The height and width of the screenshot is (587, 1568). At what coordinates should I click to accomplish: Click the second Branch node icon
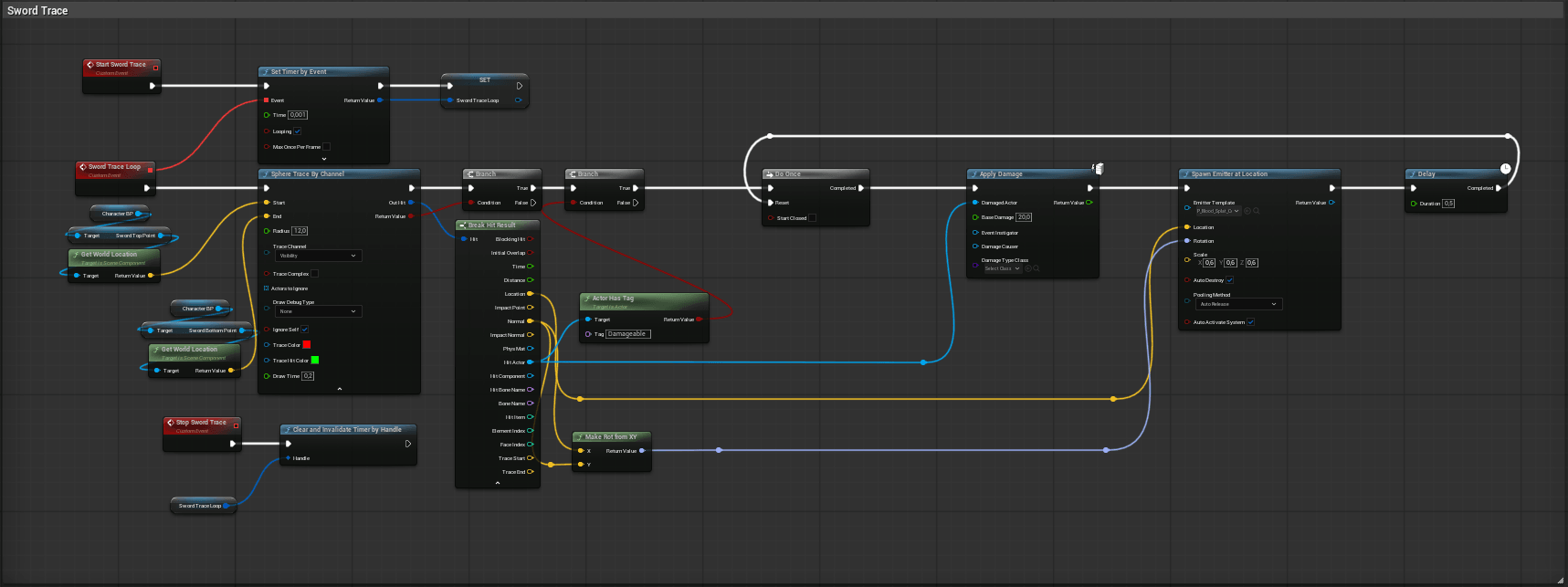tap(573, 173)
